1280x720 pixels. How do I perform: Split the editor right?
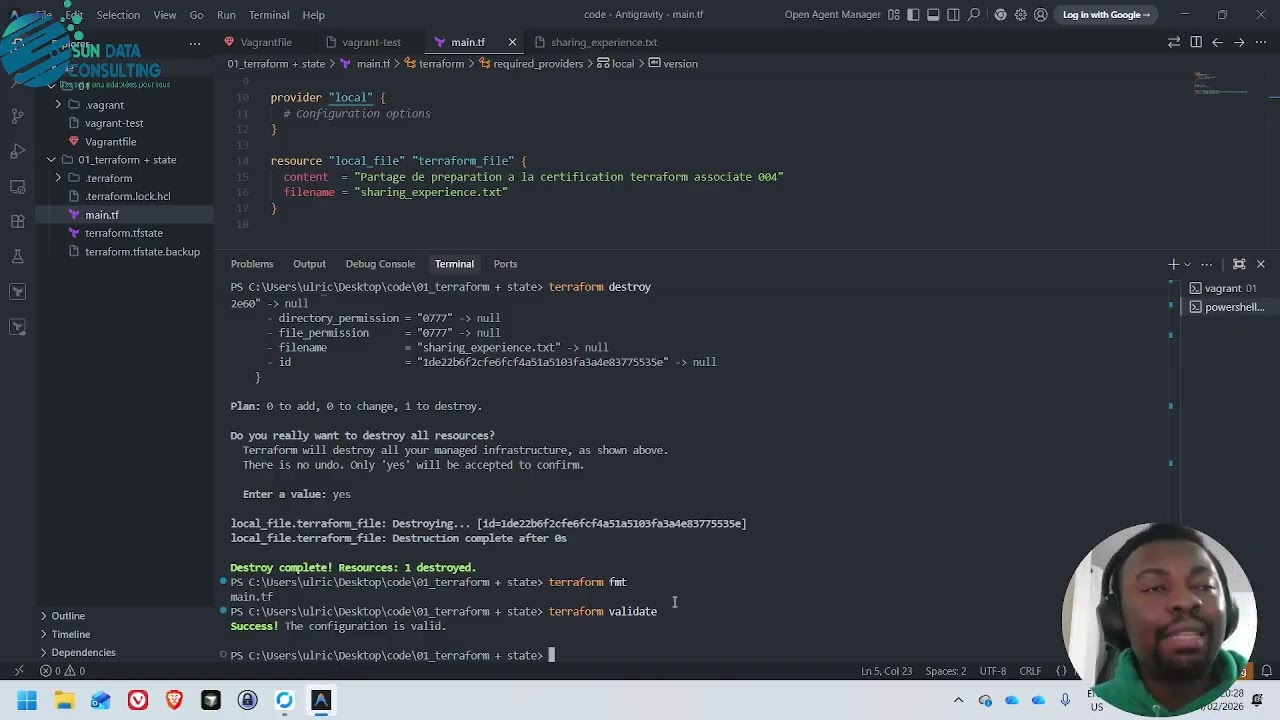click(x=1196, y=42)
